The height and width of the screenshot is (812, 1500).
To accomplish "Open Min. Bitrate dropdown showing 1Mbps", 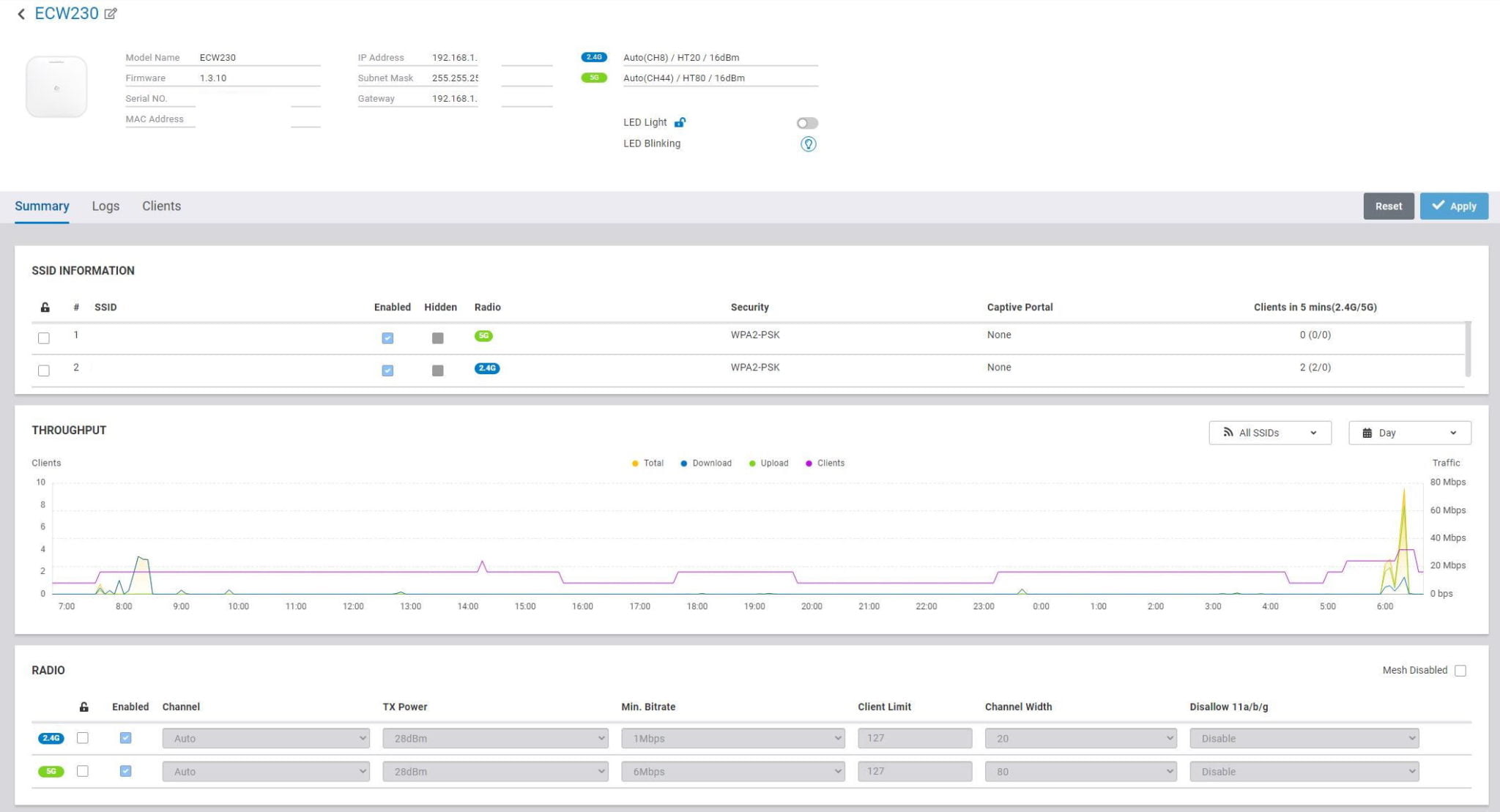I will tap(732, 738).
